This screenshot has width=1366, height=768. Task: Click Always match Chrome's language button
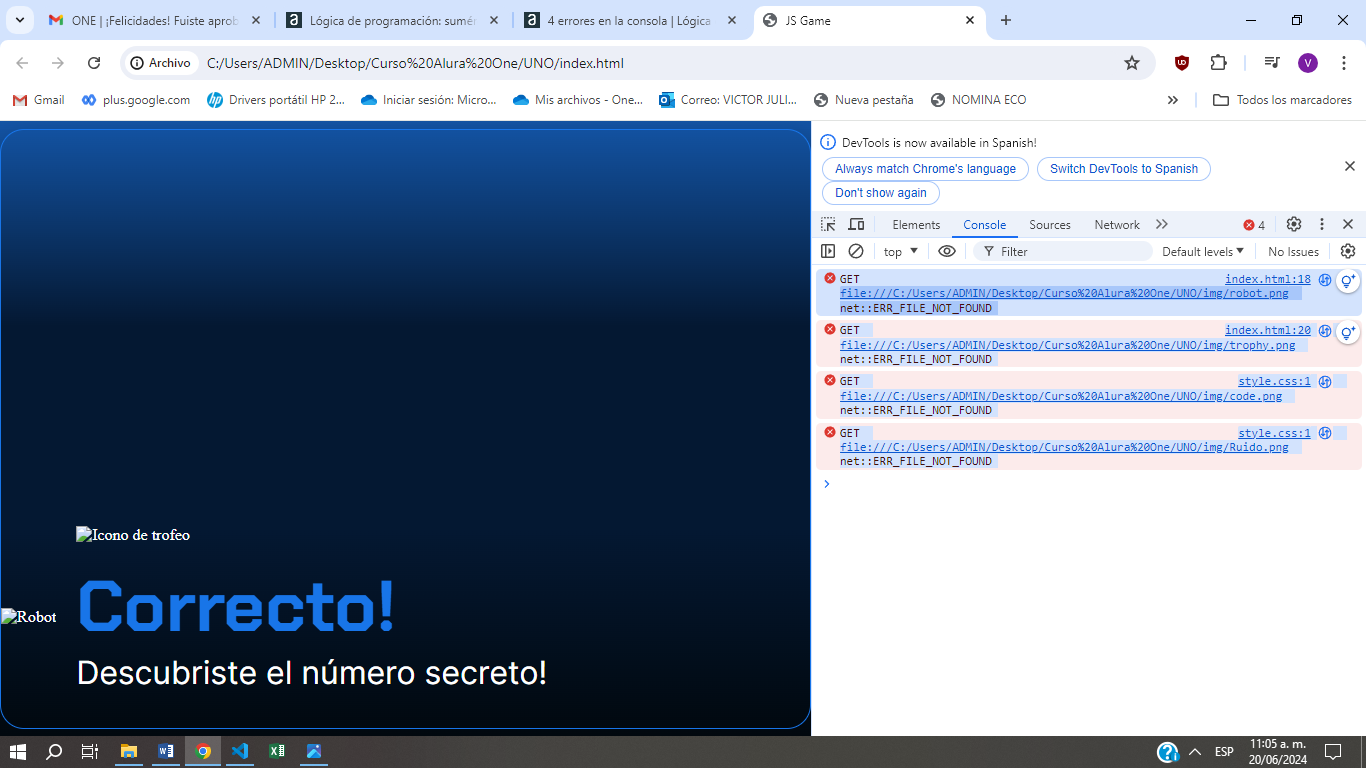click(925, 169)
